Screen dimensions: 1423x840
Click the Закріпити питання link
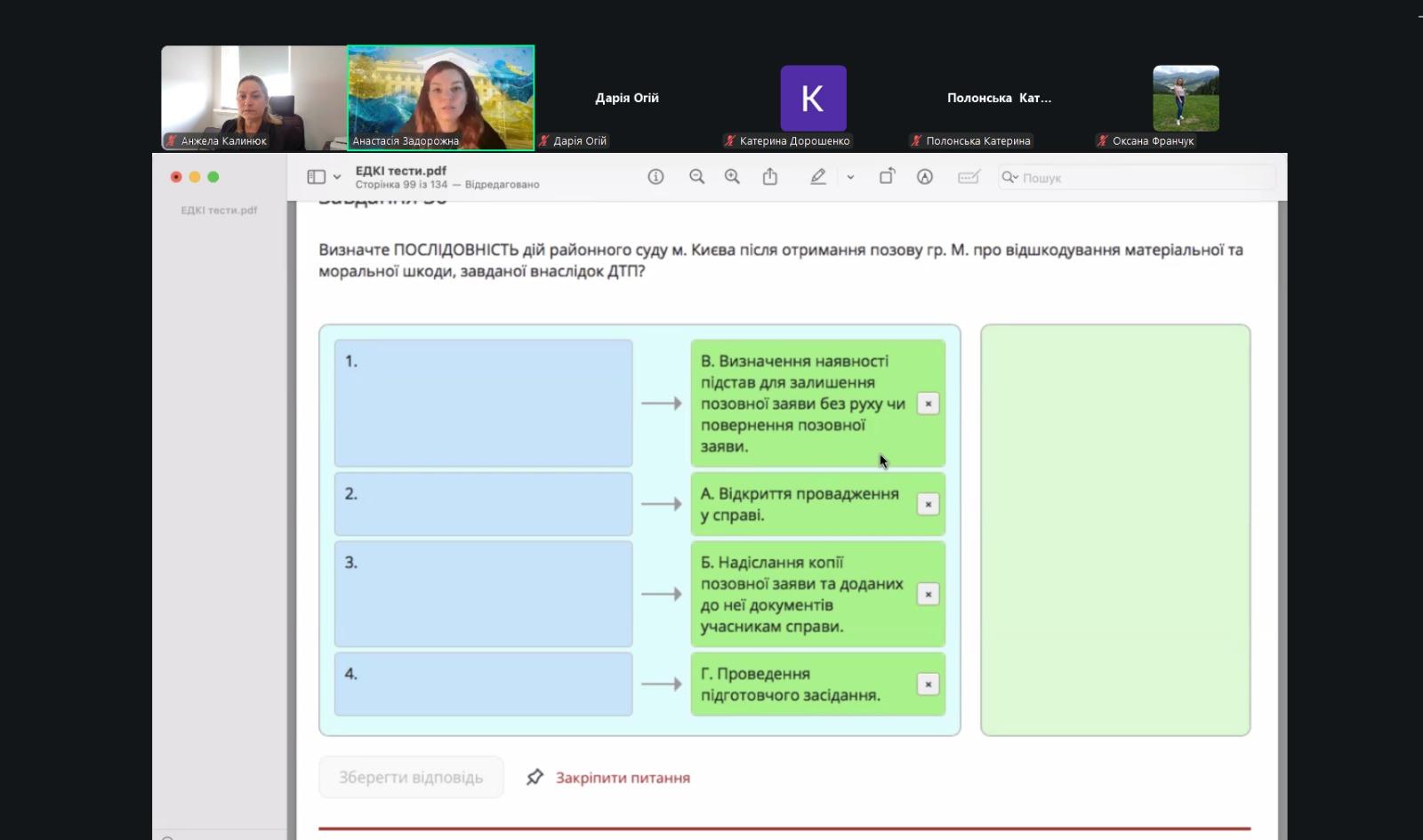click(x=623, y=778)
